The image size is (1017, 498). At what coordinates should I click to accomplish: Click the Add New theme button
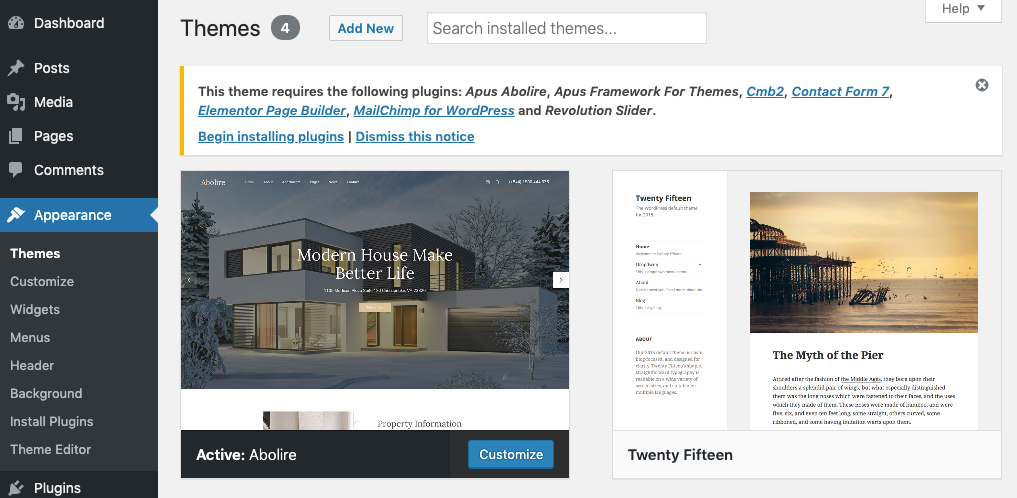366,29
